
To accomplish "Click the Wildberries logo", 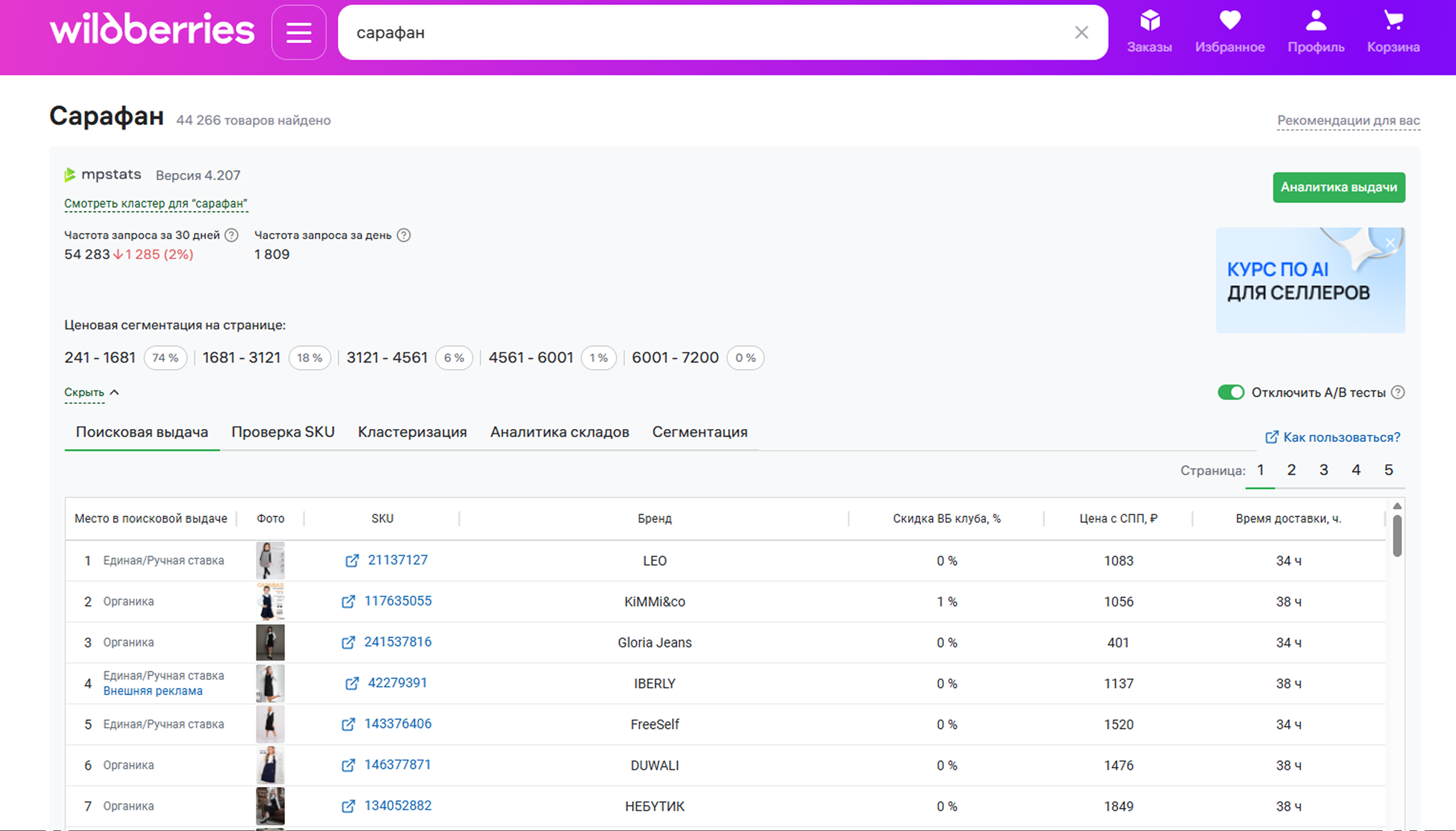I will click(x=152, y=29).
